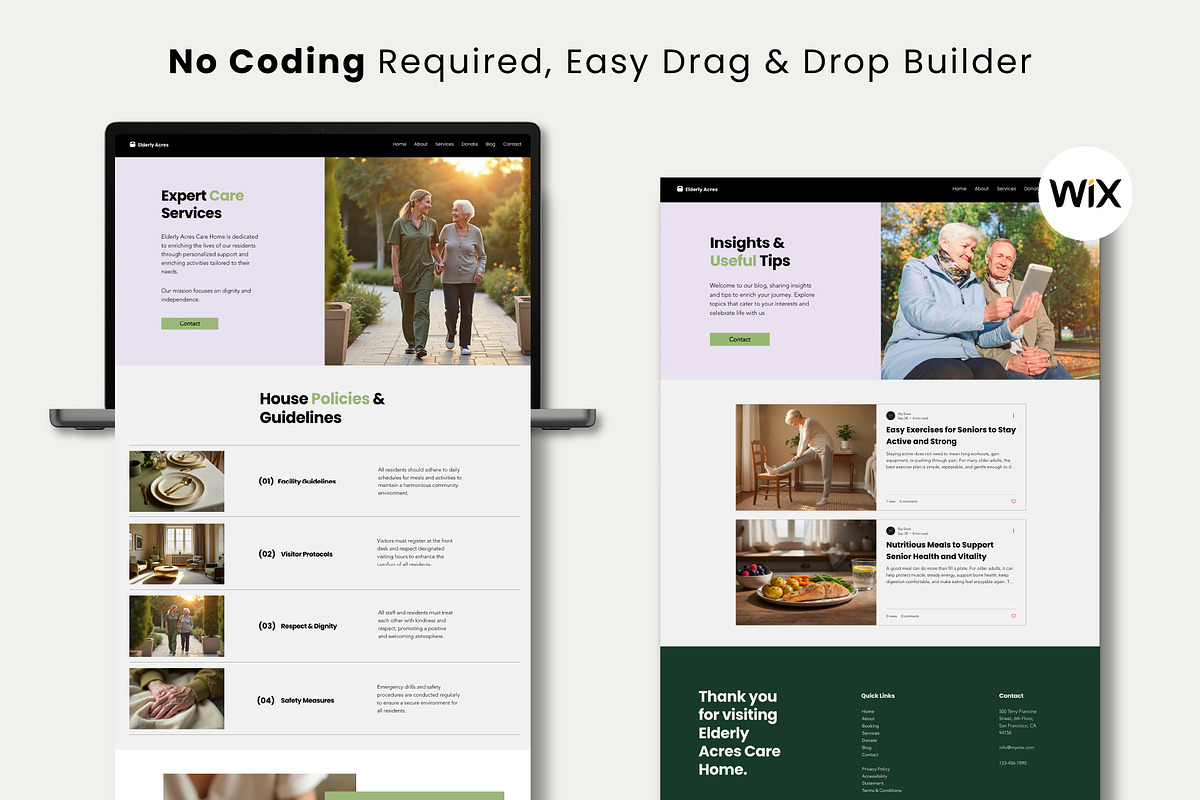Viewport: 1200px width, 800px height.
Task: Click the comments count on the Nutritious Meals post
Action: 910,616
